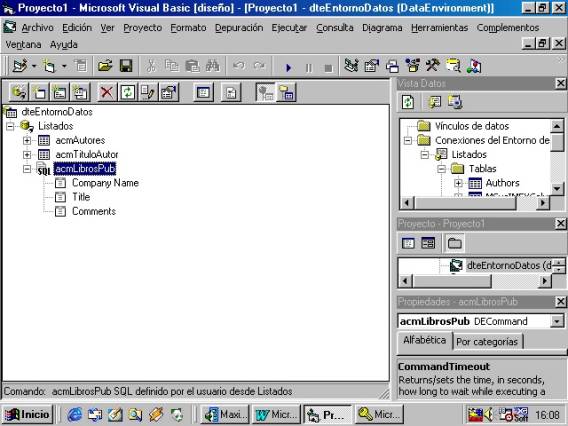
Task: Select the Company Name field
Action: tap(105, 183)
